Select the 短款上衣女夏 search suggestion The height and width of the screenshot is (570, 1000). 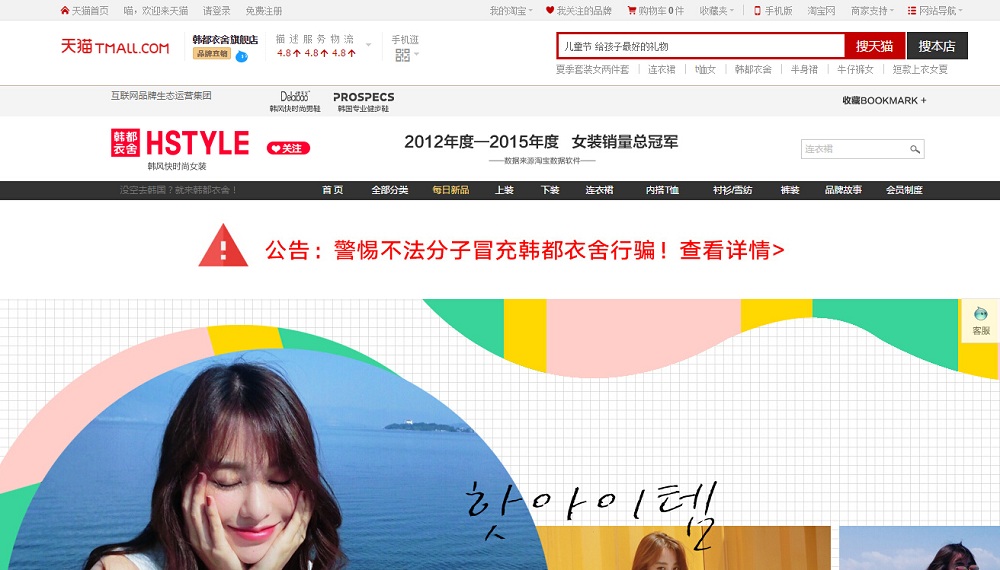click(x=920, y=69)
